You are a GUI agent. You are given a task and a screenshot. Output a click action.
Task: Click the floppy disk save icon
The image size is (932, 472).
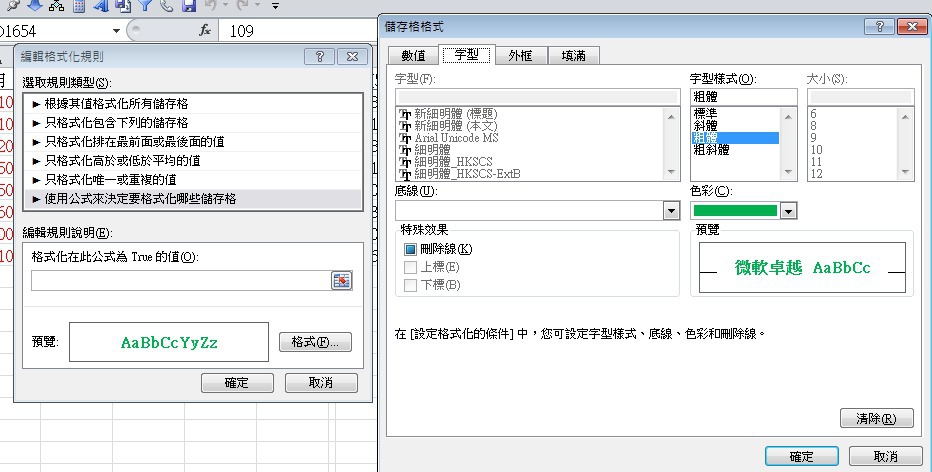tap(189, 5)
